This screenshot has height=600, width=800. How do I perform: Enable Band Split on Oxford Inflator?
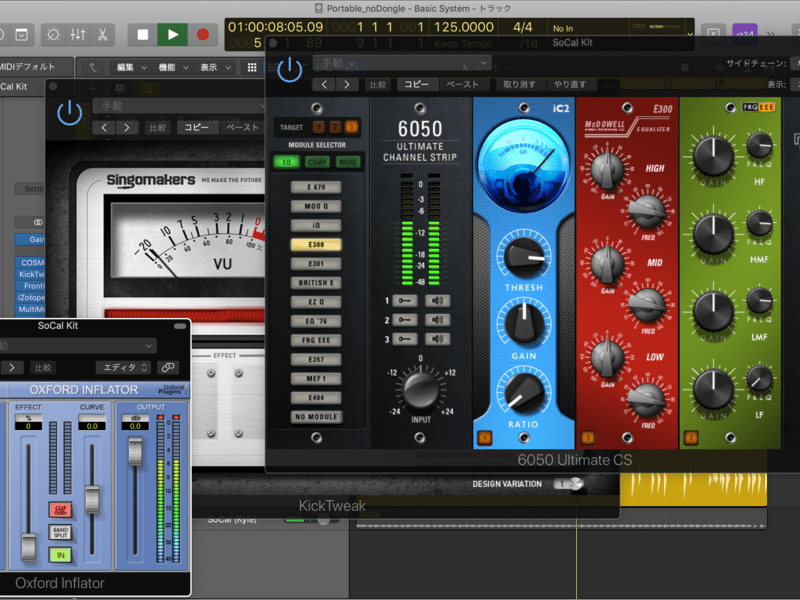[x=61, y=532]
